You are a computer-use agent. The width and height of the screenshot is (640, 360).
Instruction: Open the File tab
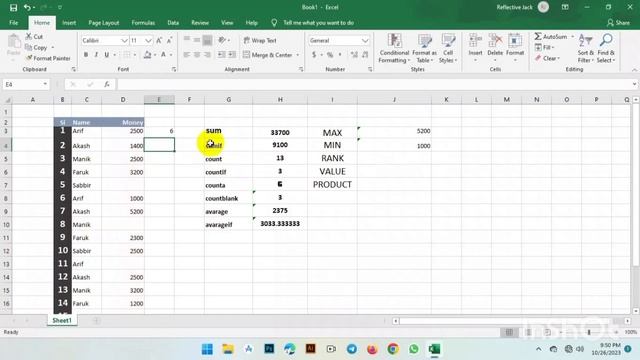13,23
